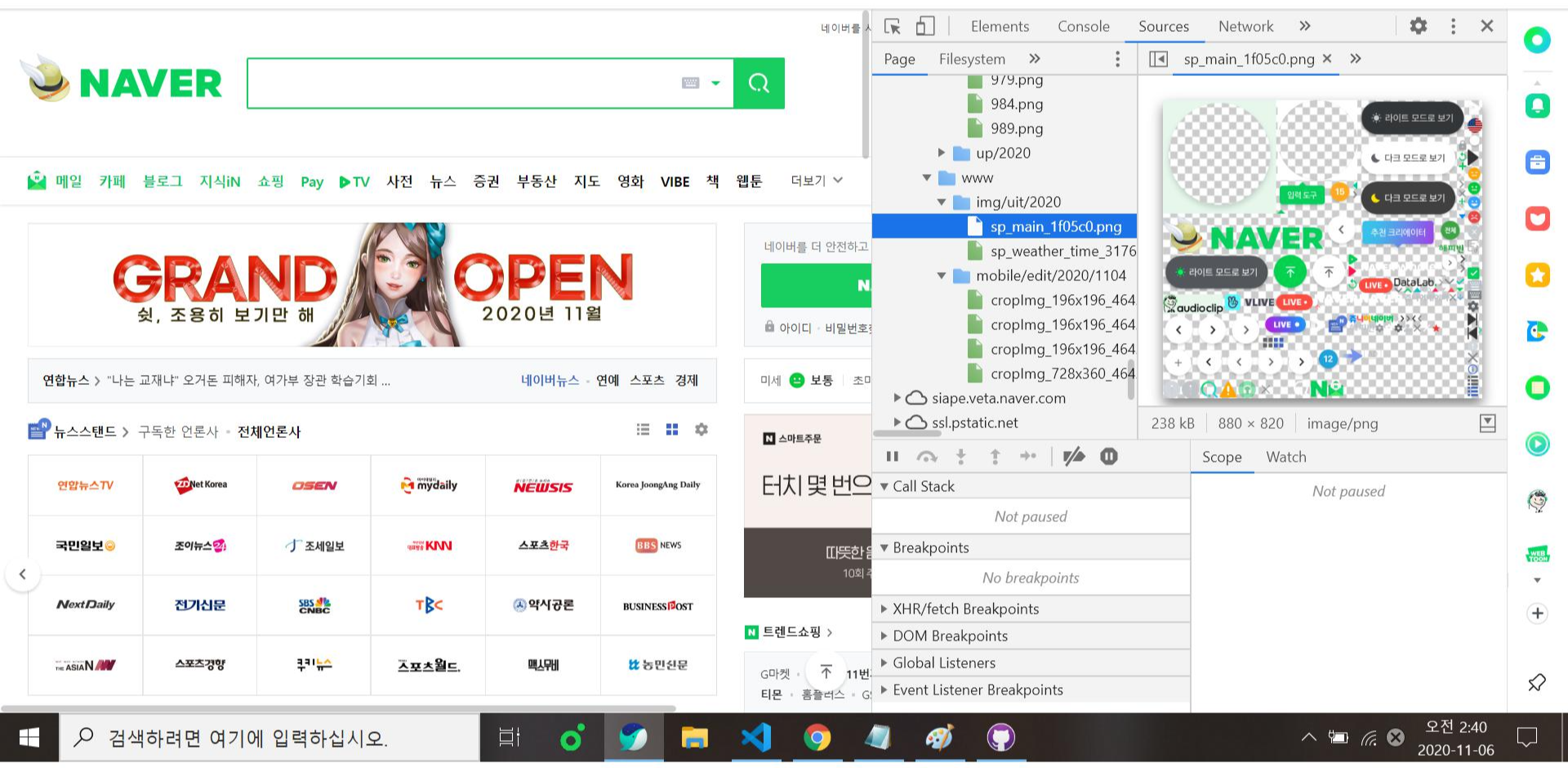1568x768 pixels.
Task: Open the on-screen keyboard icon in search box
Action: pyautogui.click(x=690, y=83)
